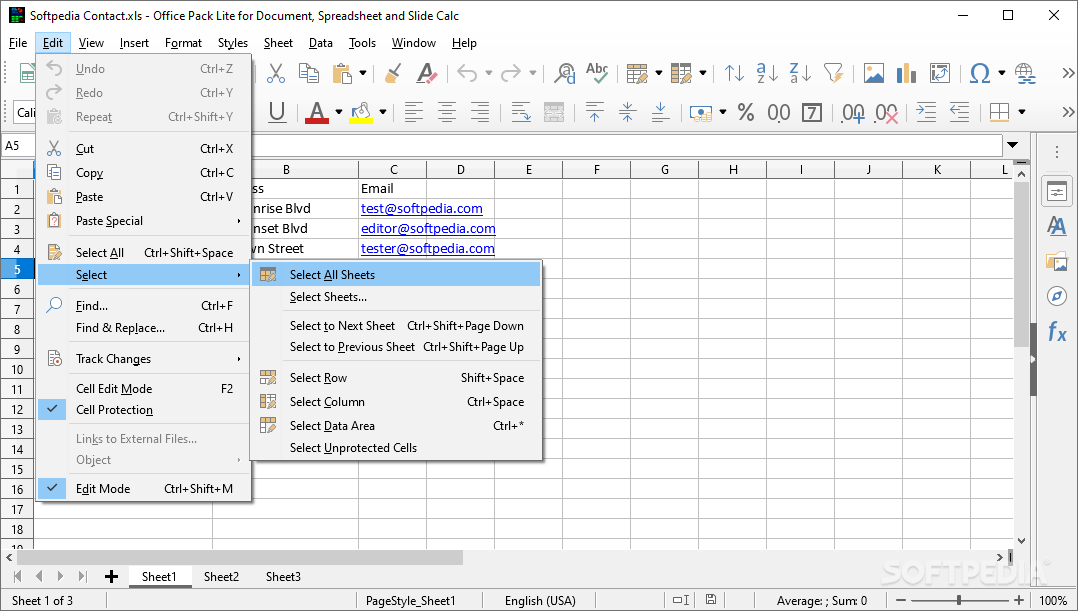Open the editor@softpedia.com link

[428, 228]
